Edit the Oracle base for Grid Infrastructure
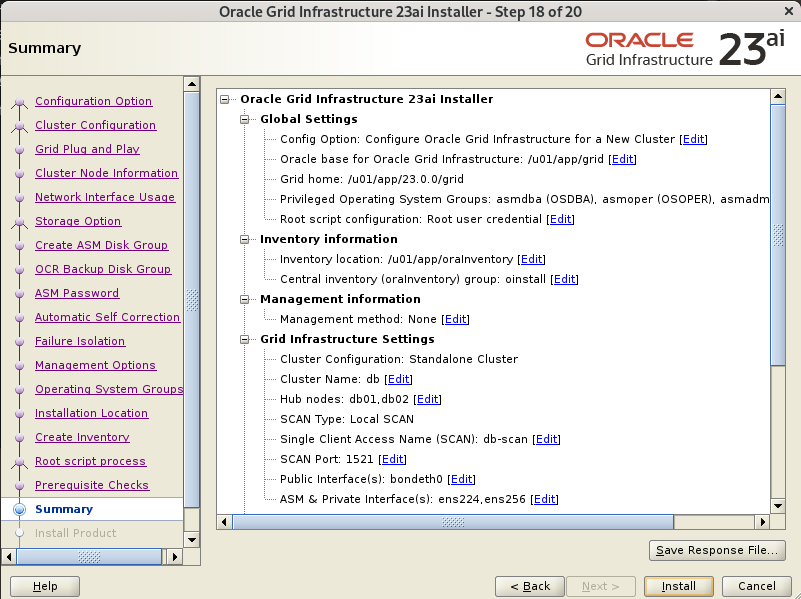 click(622, 159)
